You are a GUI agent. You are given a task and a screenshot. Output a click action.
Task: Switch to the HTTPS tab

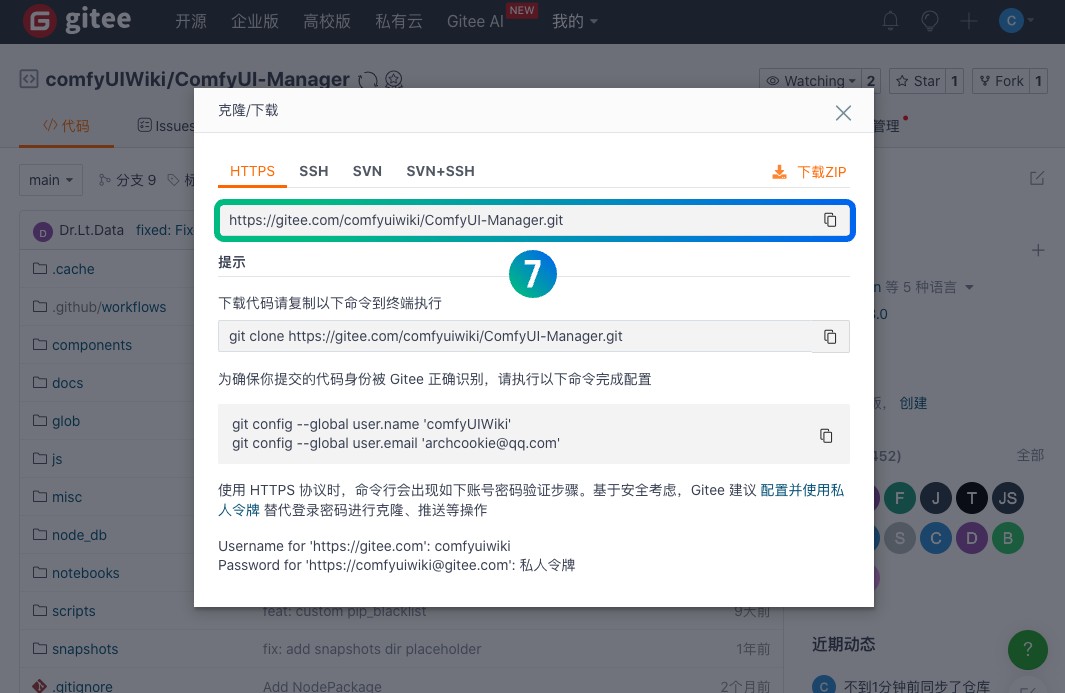click(252, 171)
